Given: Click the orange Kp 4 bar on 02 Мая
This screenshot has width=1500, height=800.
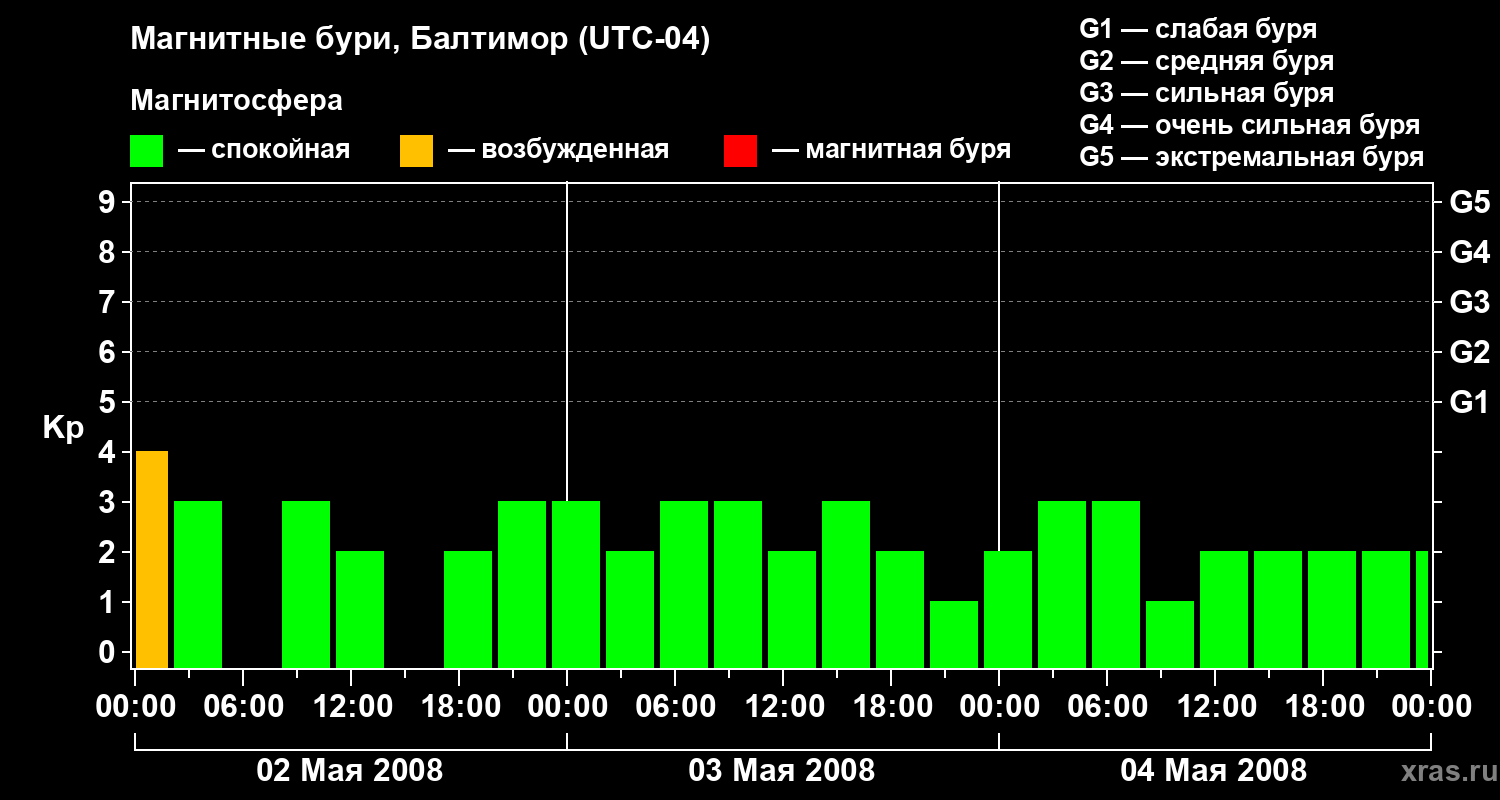Looking at the screenshot, I should 152,560.
